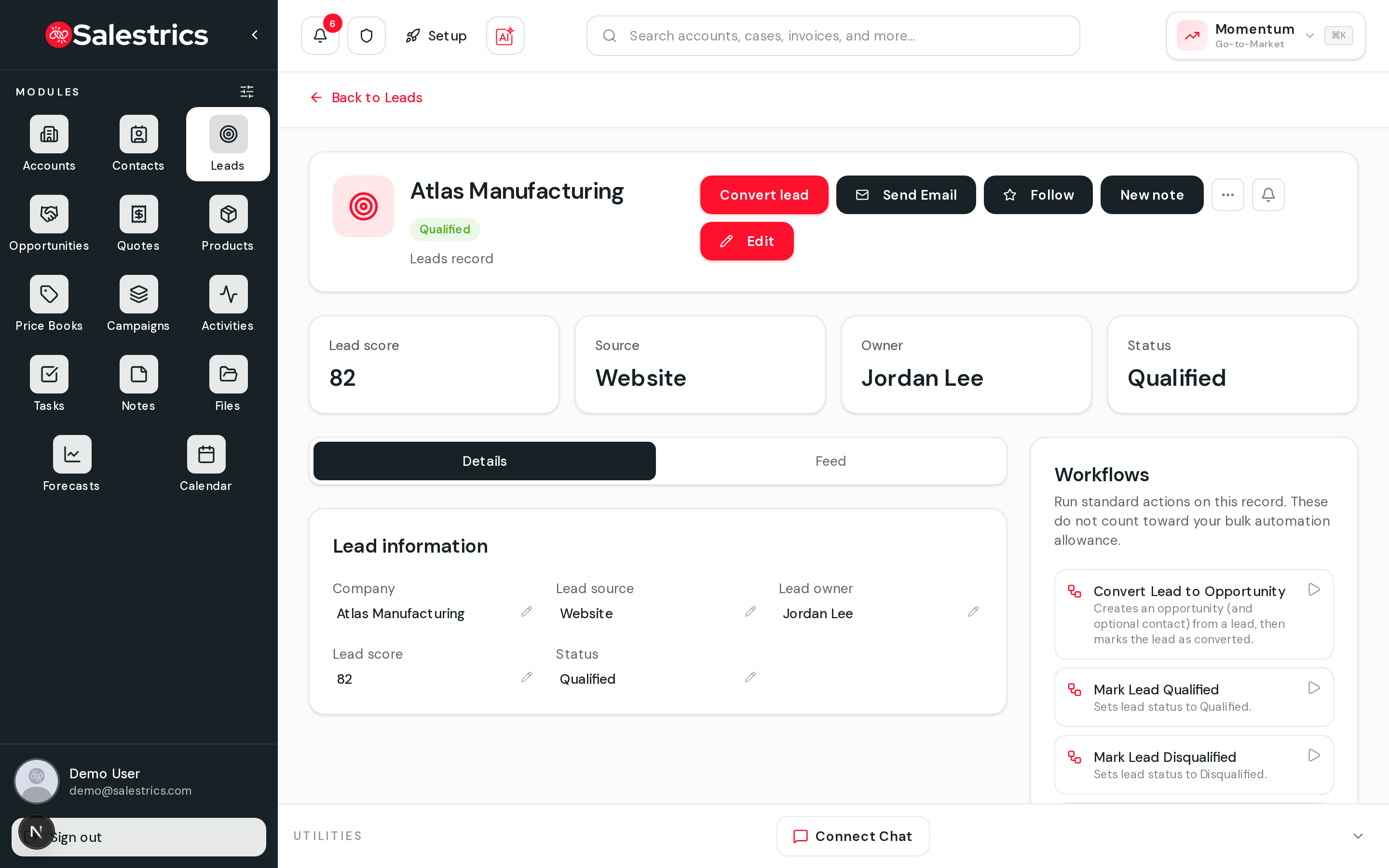Open Connect Chat
This screenshot has width=1389, height=868.
pos(853,836)
